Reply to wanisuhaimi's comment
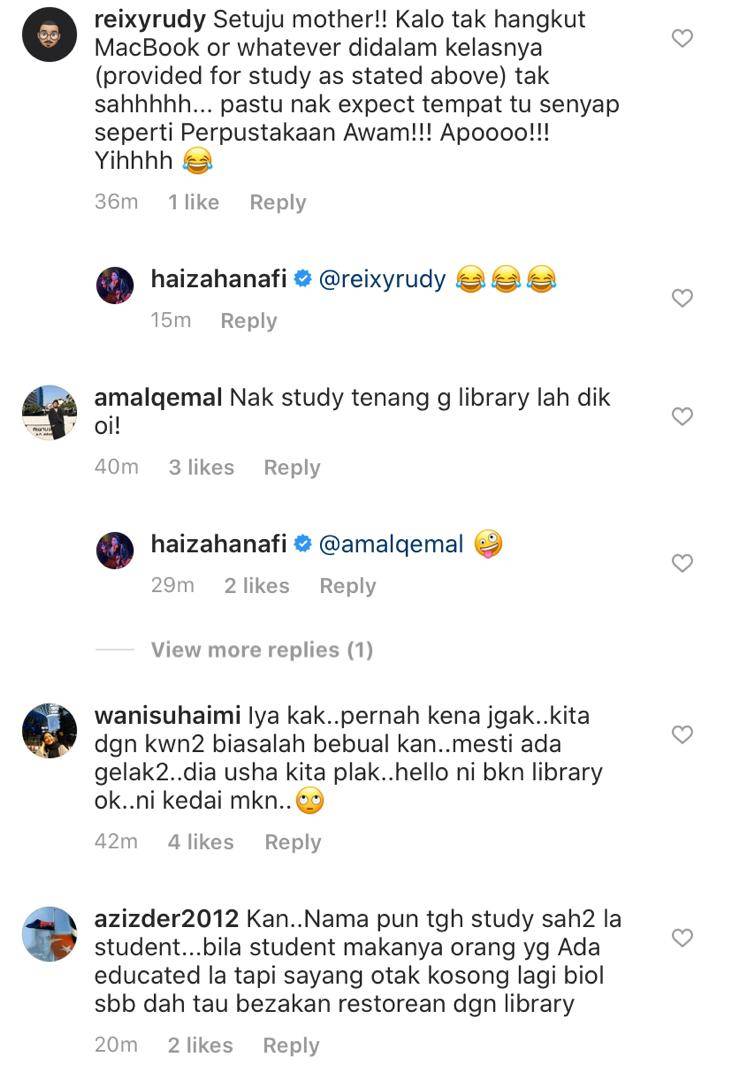The image size is (732, 1080). [x=293, y=842]
